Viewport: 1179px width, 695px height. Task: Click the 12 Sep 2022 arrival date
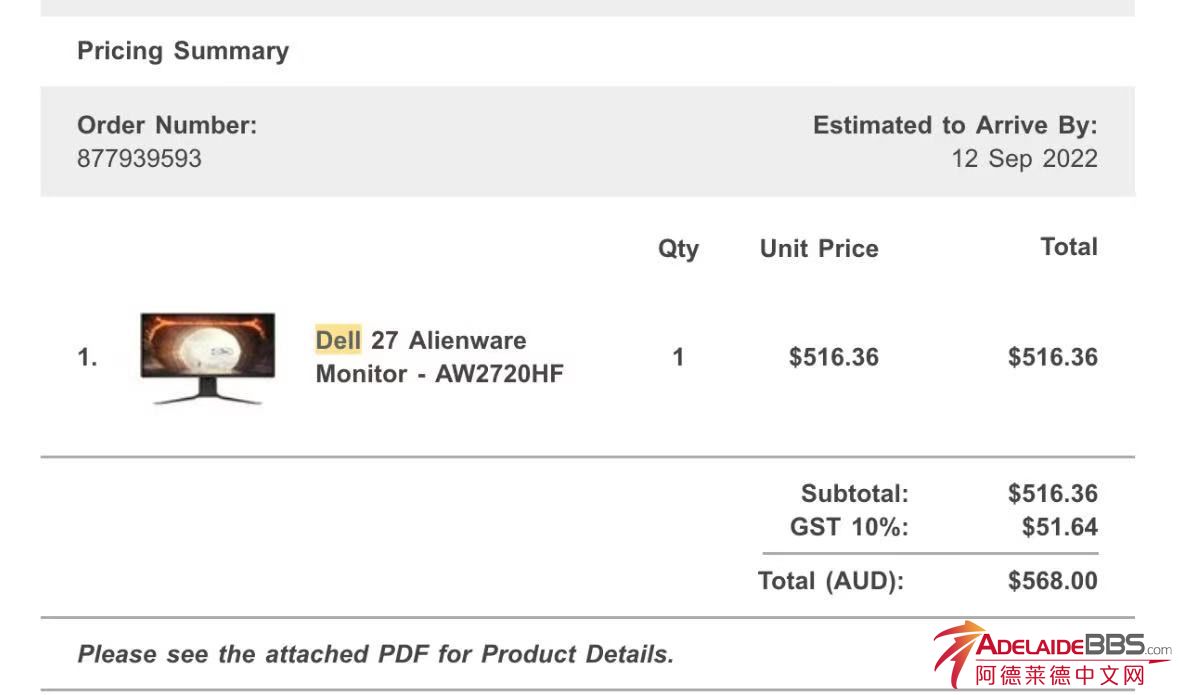click(x=1024, y=158)
